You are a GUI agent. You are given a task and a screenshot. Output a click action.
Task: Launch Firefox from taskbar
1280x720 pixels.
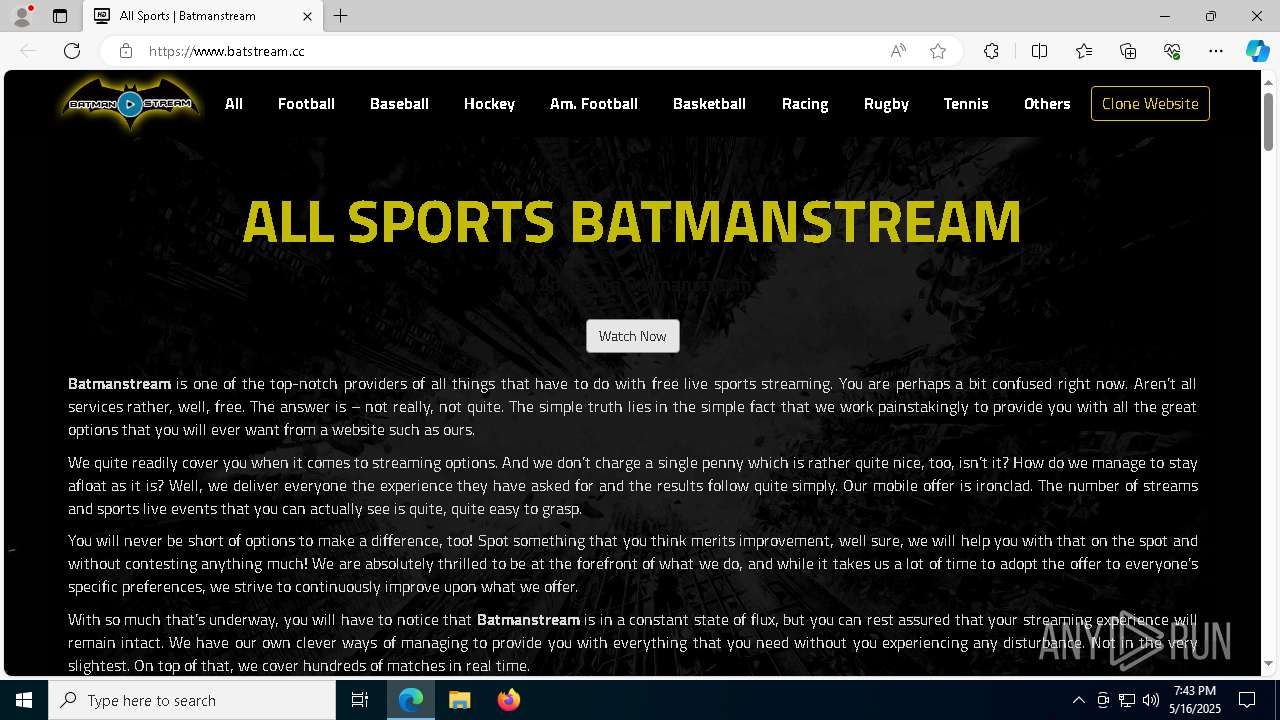(508, 700)
